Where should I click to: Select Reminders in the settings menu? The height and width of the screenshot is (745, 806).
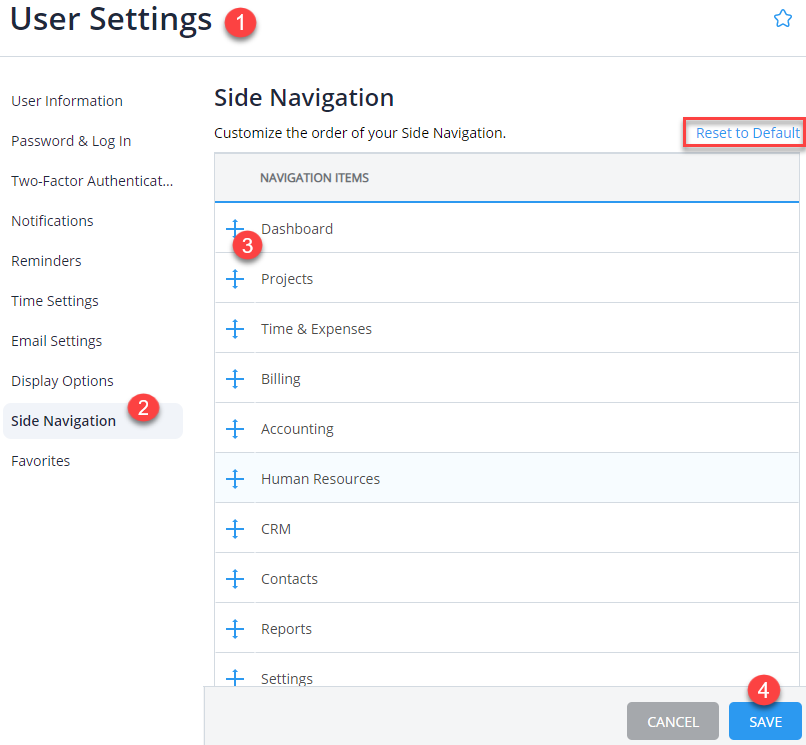coord(46,261)
